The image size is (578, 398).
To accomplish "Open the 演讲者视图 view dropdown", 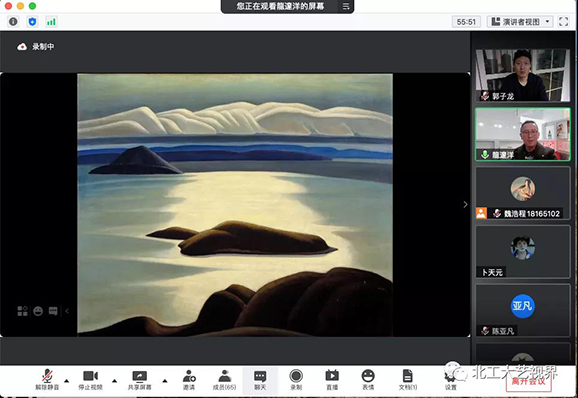I will [520, 22].
